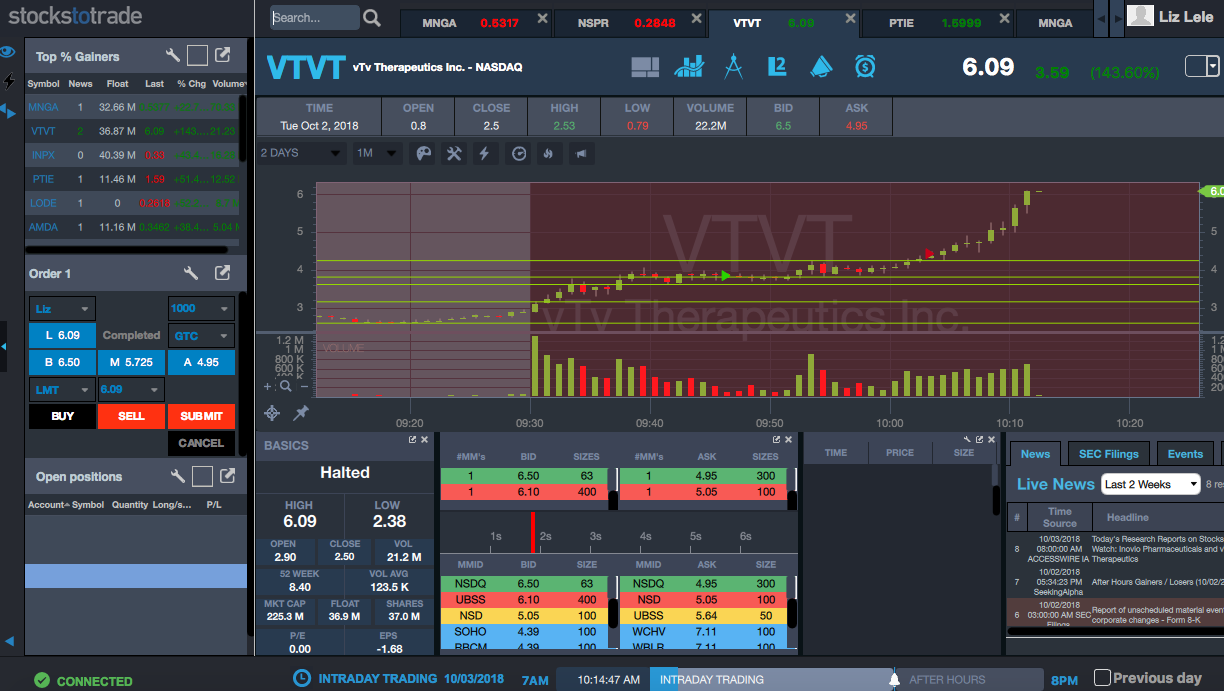Switch to the PTIE ticker tab
Image resolution: width=1224 pixels, height=691 pixels.
[x=937, y=22]
